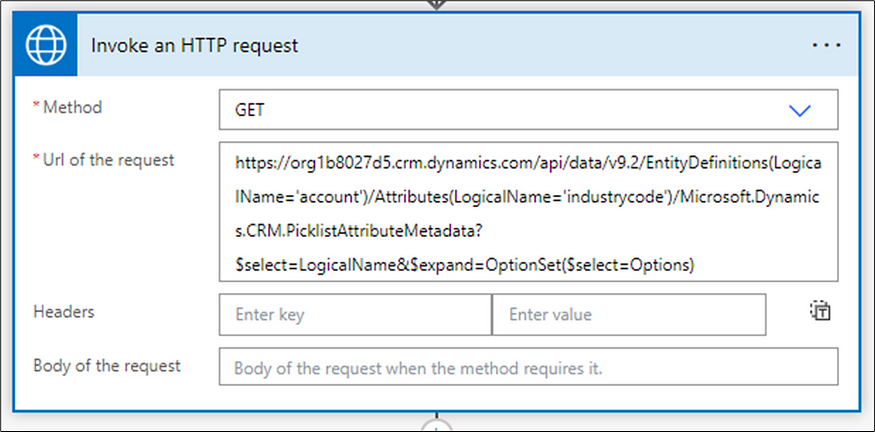Click the insert step plus below card
Viewport: 875px width, 432px height.
pyautogui.click(x=436, y=426)
